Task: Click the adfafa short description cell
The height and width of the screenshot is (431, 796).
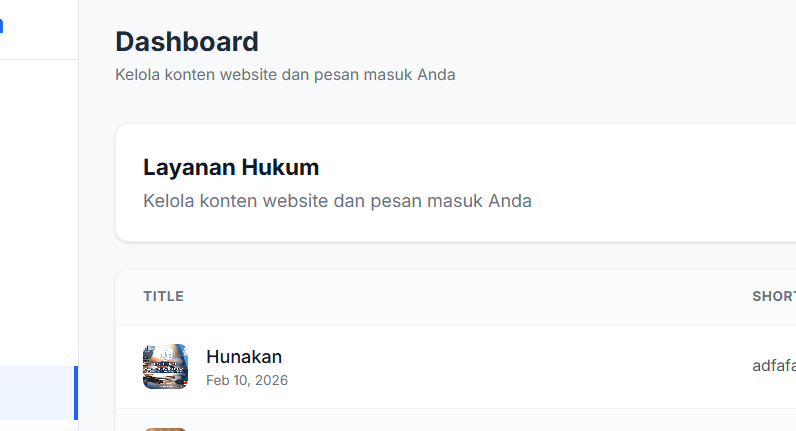Action: pyautogui.click(x=774, y=366)
